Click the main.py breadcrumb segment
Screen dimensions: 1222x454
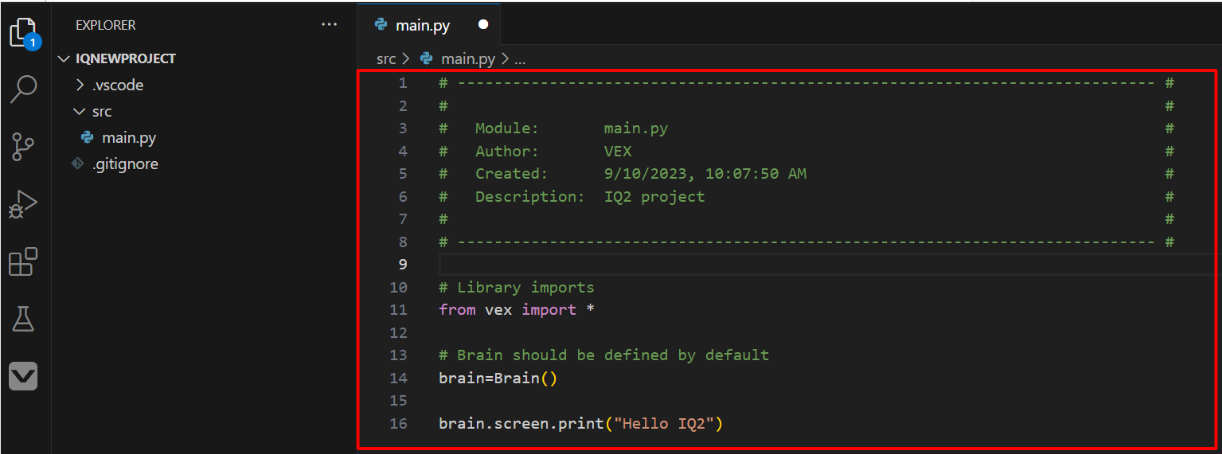tap(468, 59)
